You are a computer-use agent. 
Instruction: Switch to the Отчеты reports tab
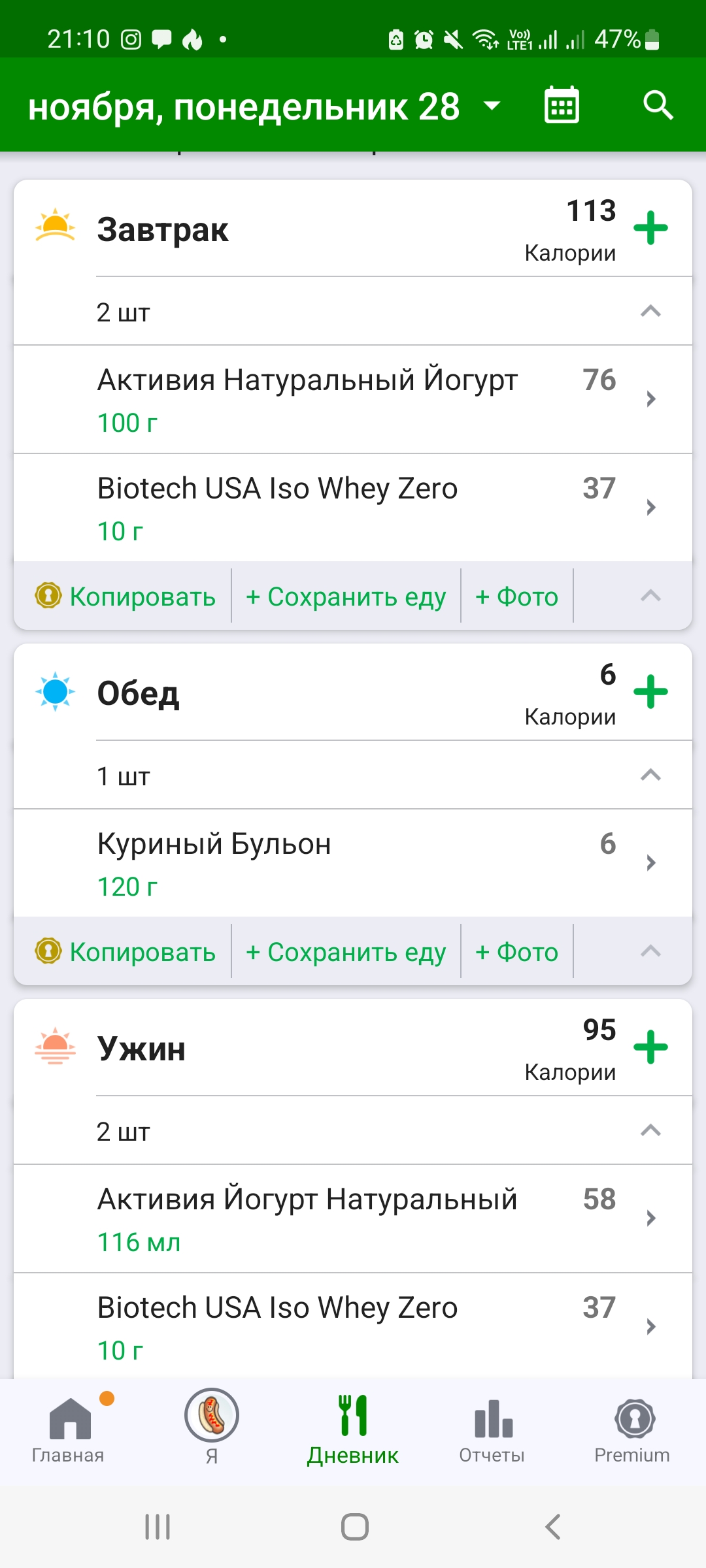tap(492, 1429)
